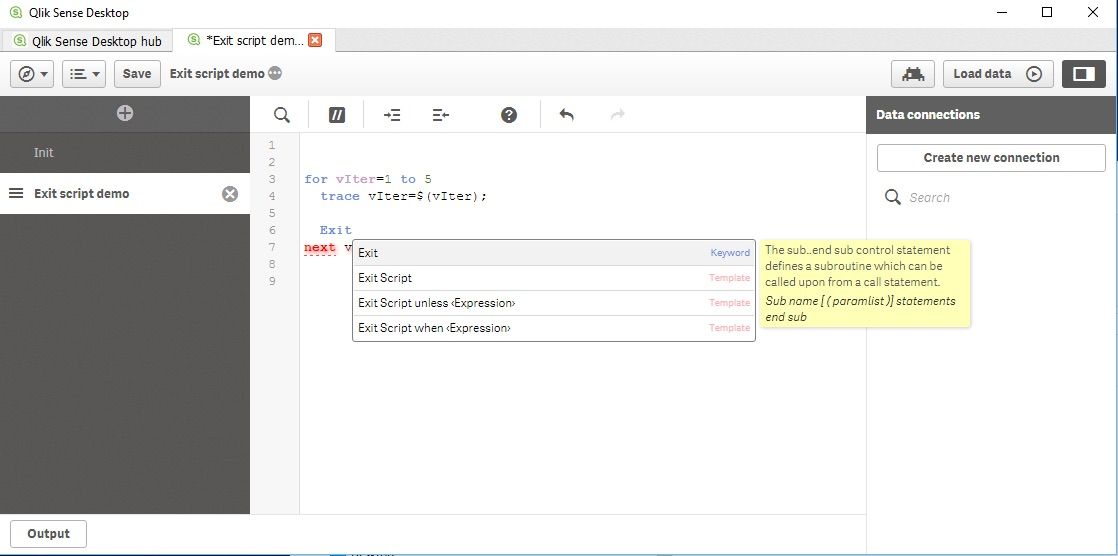Close the Exit script demo tab
This screenshot has height=556, width=1118.
point(315,40)
